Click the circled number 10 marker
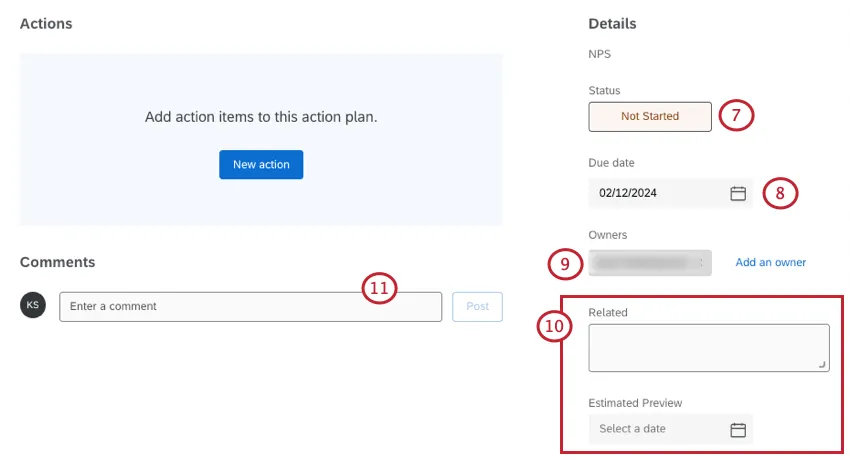 point(554,326)
